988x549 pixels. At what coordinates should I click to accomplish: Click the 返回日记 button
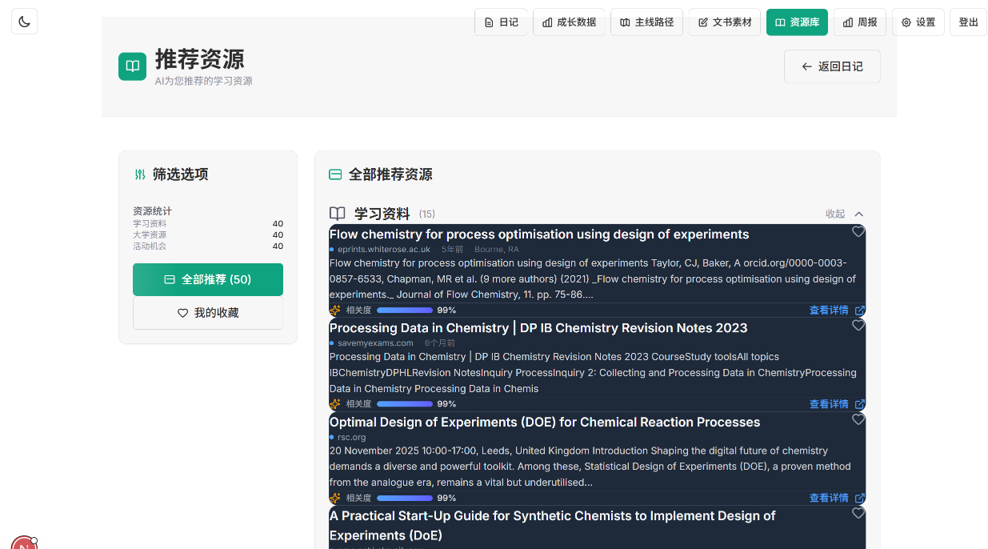[831, 66]
